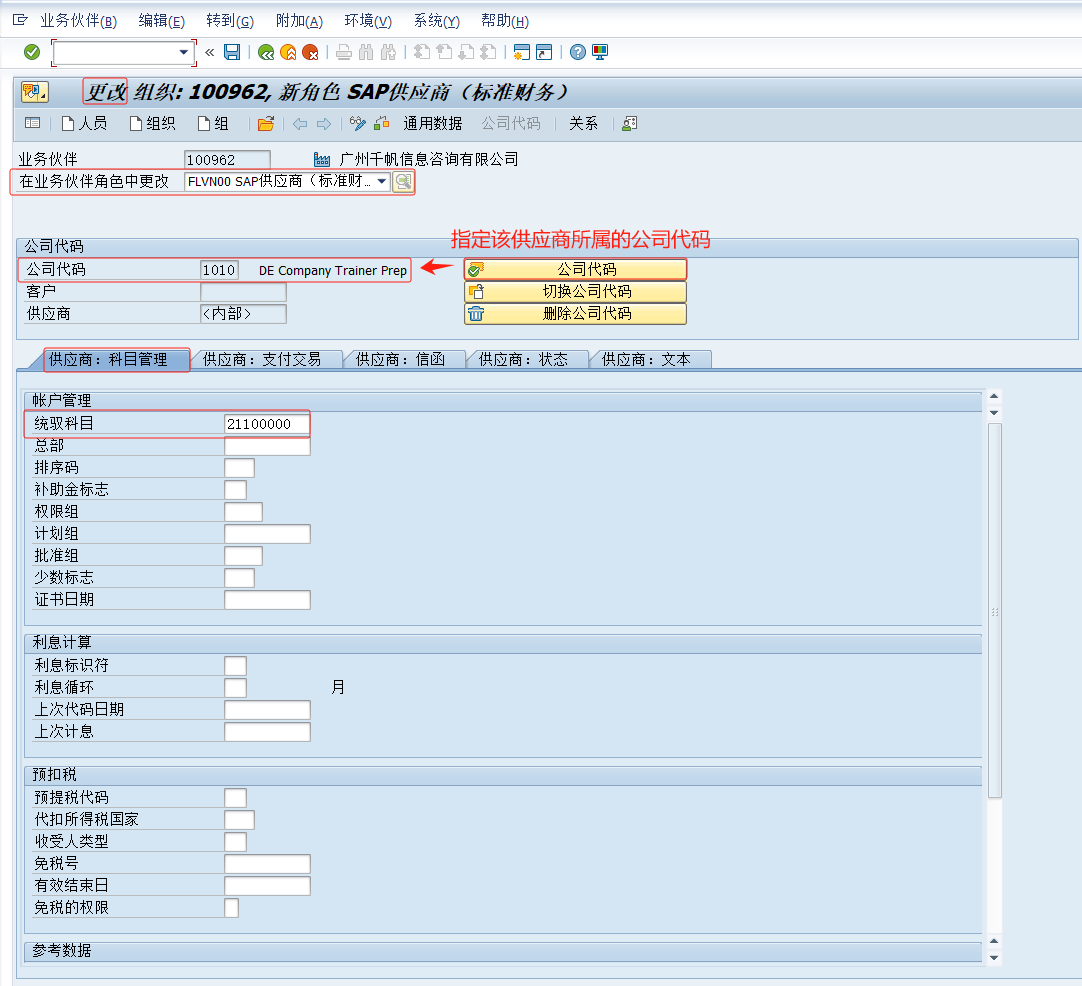The image size is (1082, 986).
Task: Switch to 供应商: 状态 tab
Action: [523, 359]
